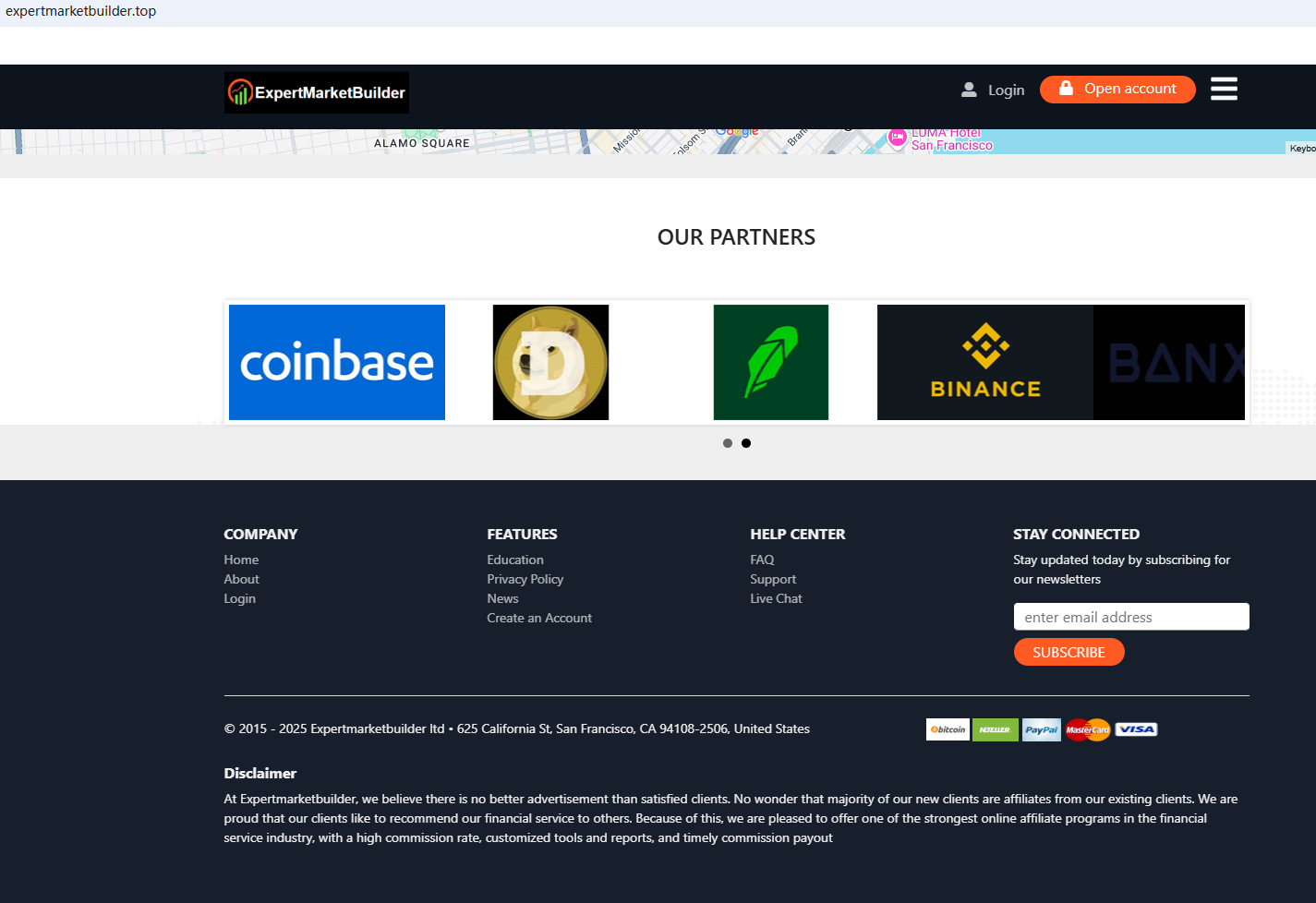This screenshot has width=1316, height=903.
Task: Click the Open account button
Action: [x=1117, y=90]
